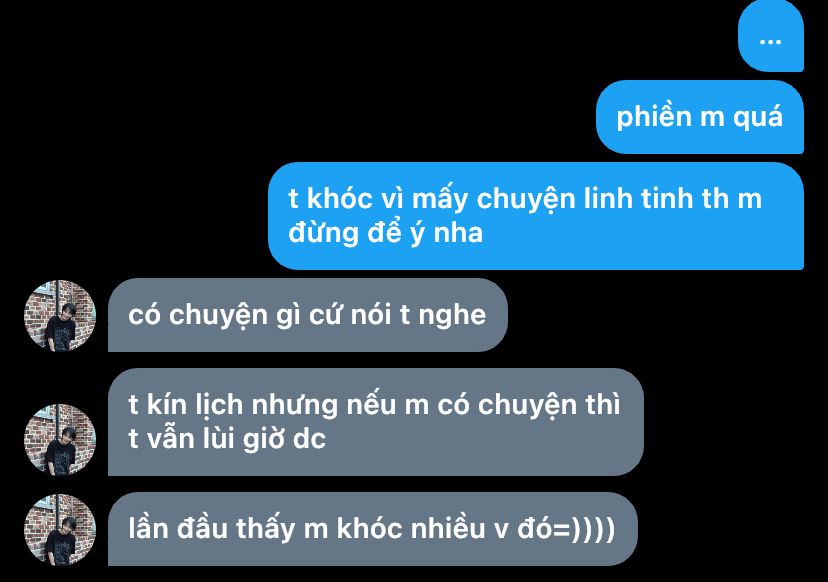Open avatar beside 'có chuyện gì cứ nói t nghe'

60,315
